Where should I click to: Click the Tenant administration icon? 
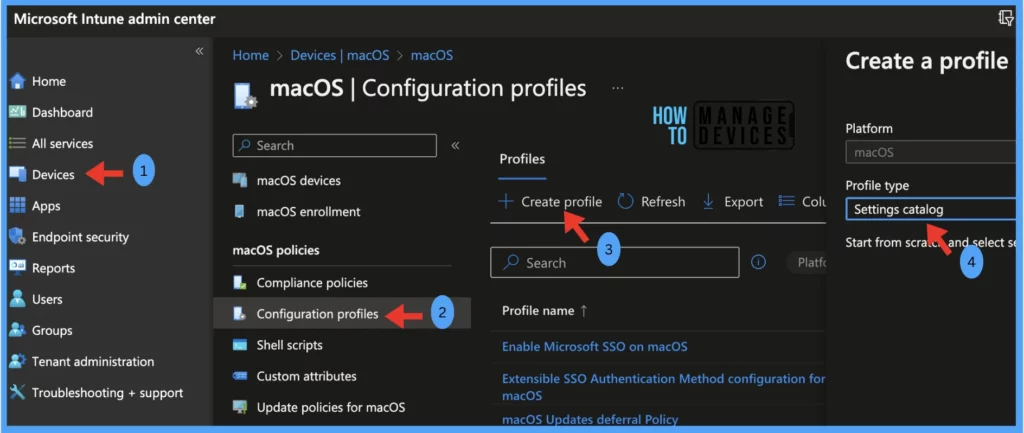click(18, 361)
